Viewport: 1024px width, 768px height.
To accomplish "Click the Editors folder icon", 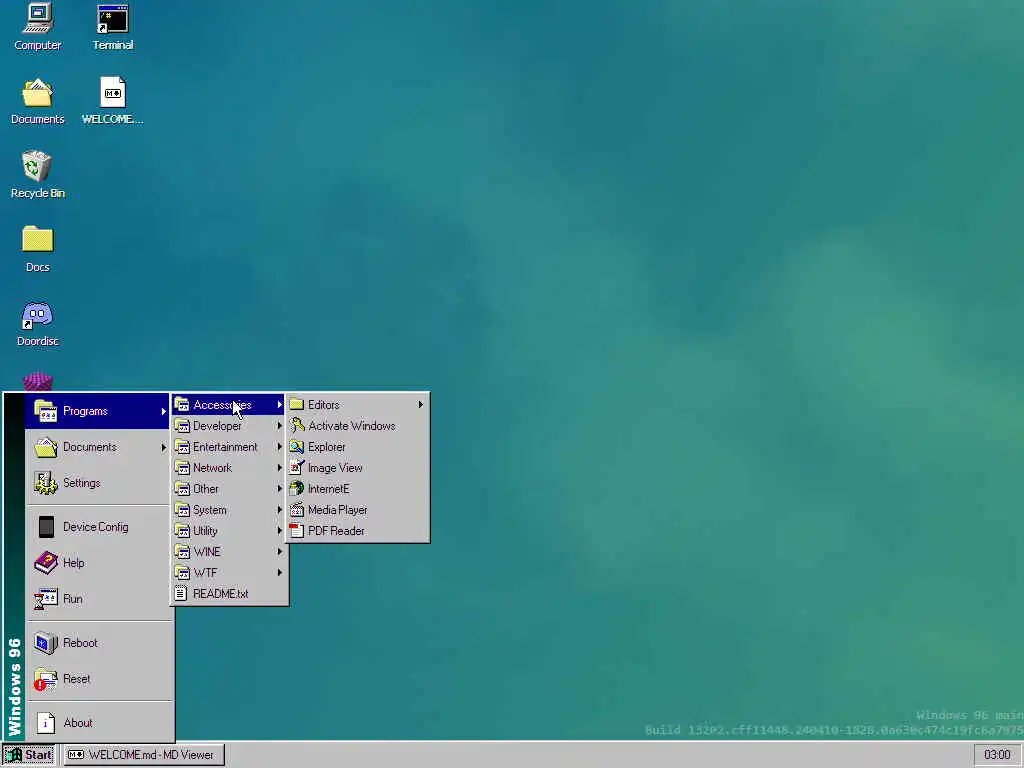I will [x=297, y=405].
